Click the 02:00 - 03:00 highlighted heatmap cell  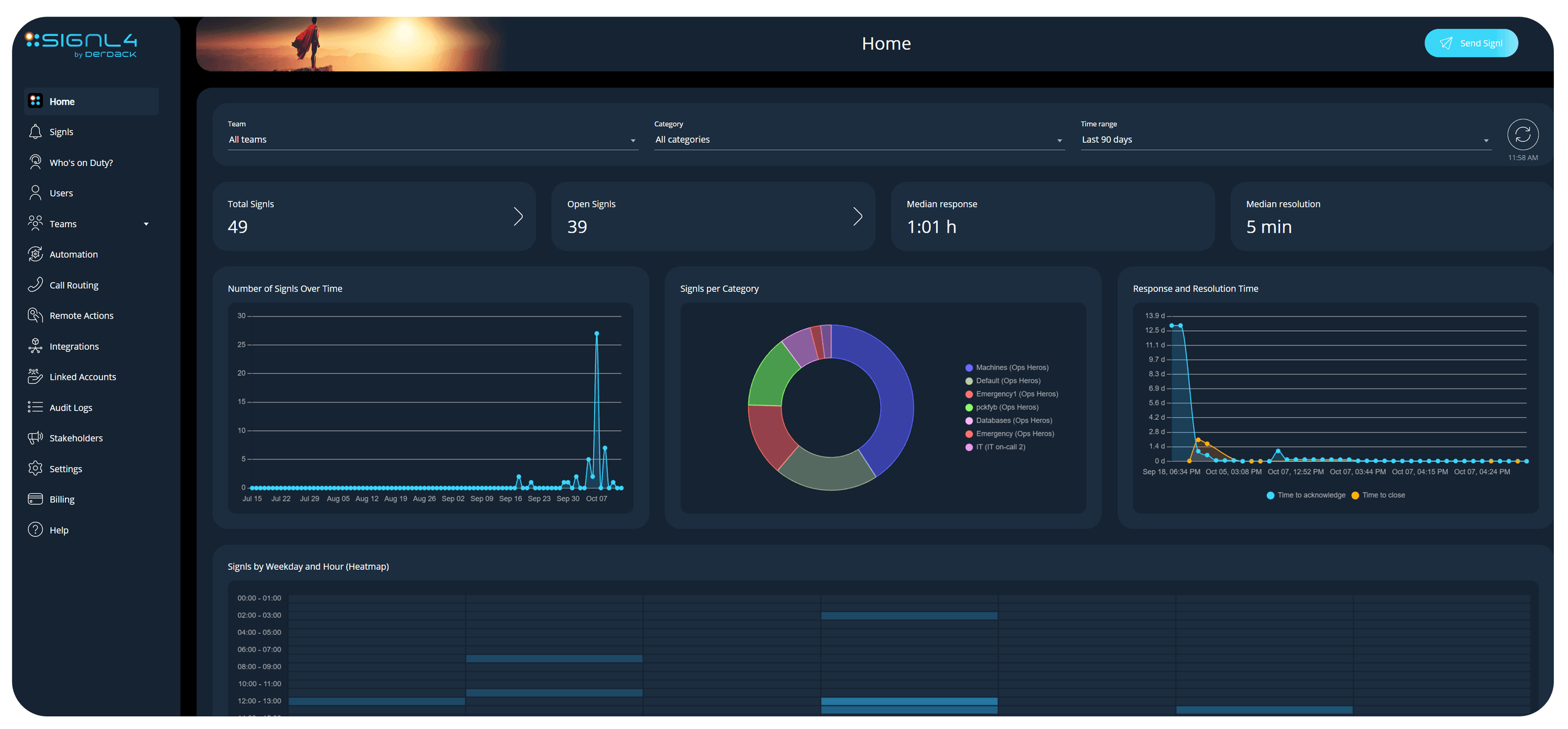click(x=909, y=616)
